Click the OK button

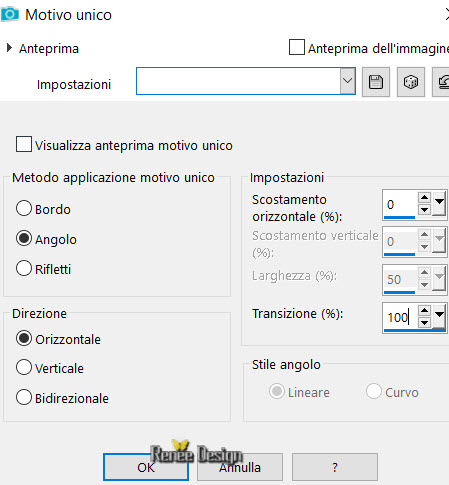point(146,467)
